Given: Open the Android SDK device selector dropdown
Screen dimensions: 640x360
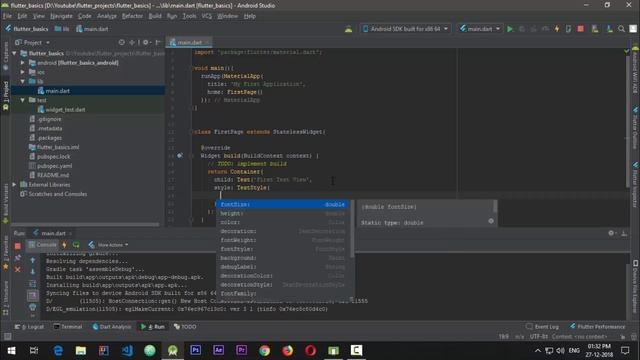Looking at the screenshot, I should tap(406, 29).
